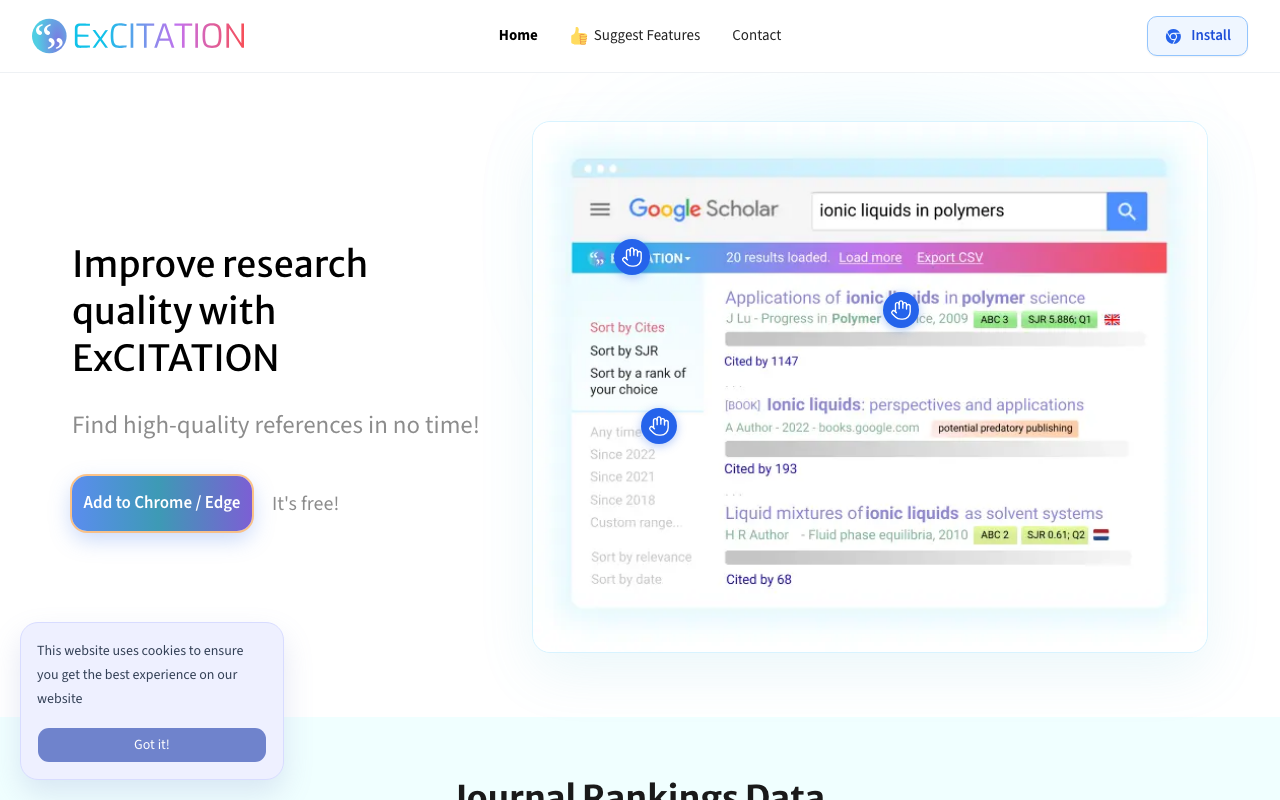
Task: Click the hand hotspot on the ExCITATION toolbar
Action: 632,257
